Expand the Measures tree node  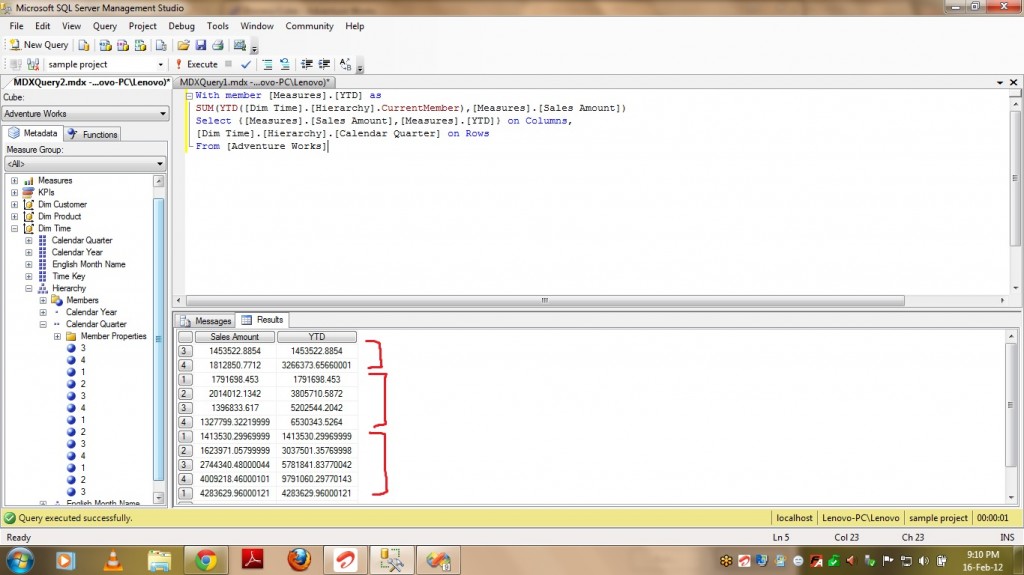[x=15, y=181]
